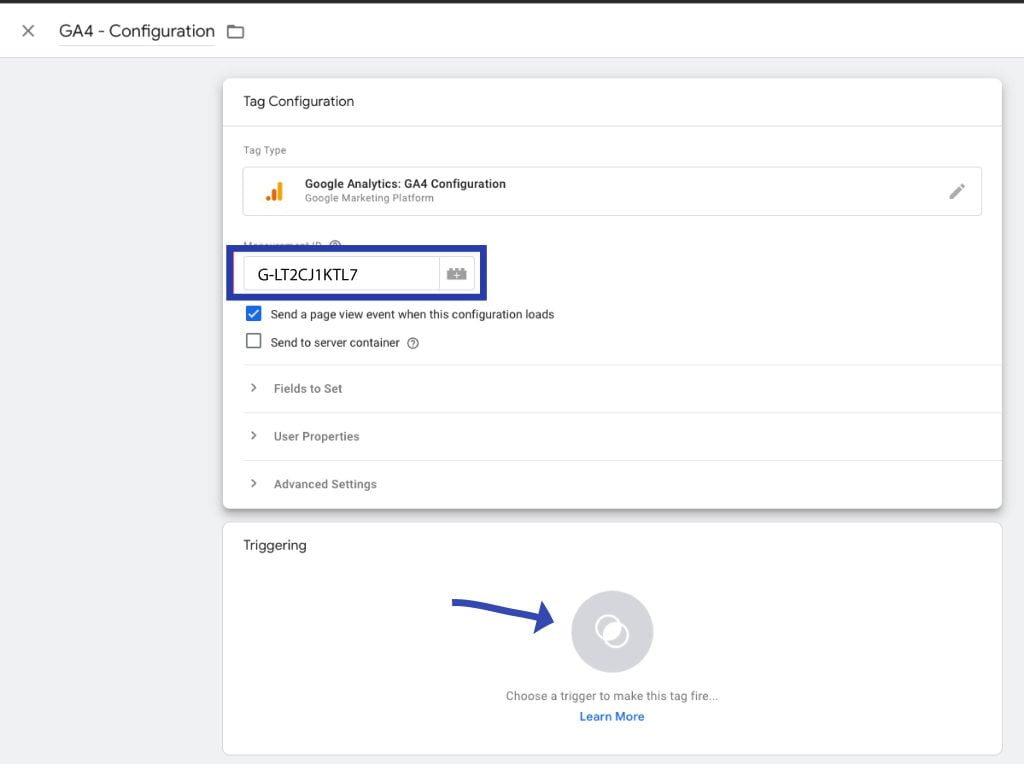Screen dimensions: 1024x764
Task: Click the Google Analytics bar chart logo
Action: 275,191
